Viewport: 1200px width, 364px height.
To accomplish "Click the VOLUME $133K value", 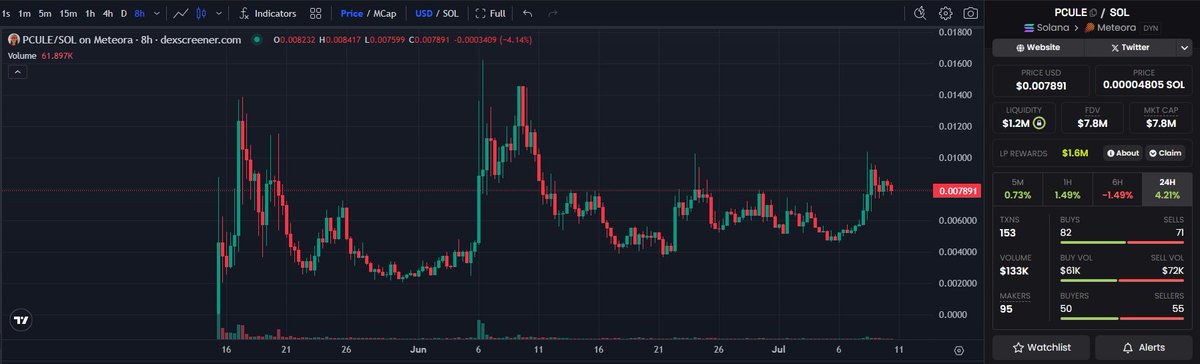I will click(1015, 271).
